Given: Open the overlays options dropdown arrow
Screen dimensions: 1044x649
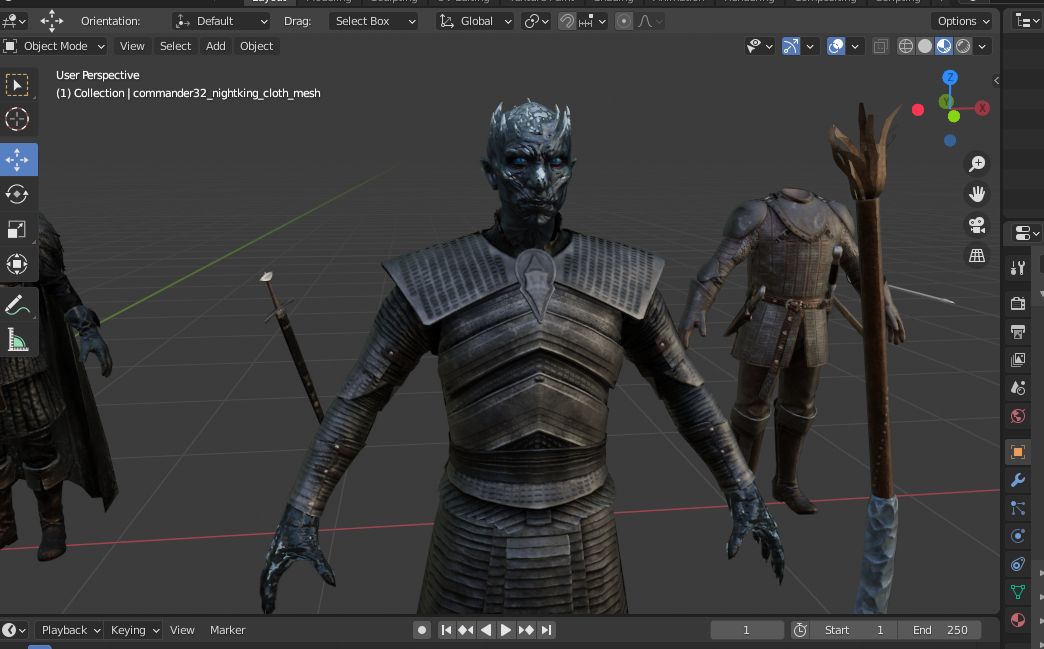Looking at the screenshot, I should coord(855,46).
